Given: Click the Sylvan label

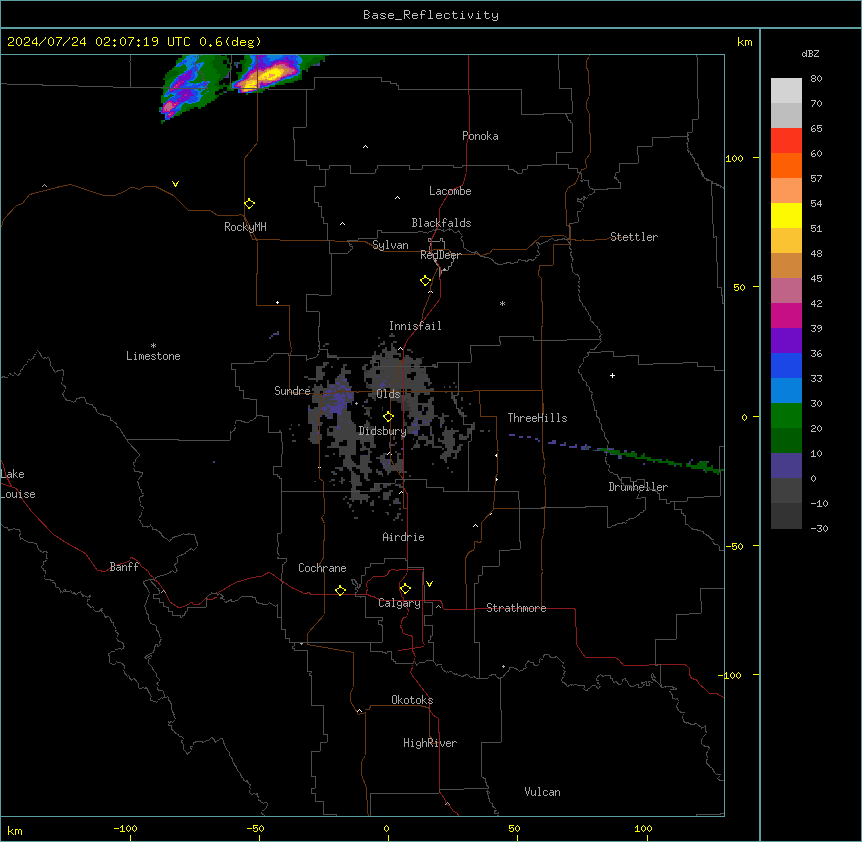Looking at the screenshot, I should (390, 245).
